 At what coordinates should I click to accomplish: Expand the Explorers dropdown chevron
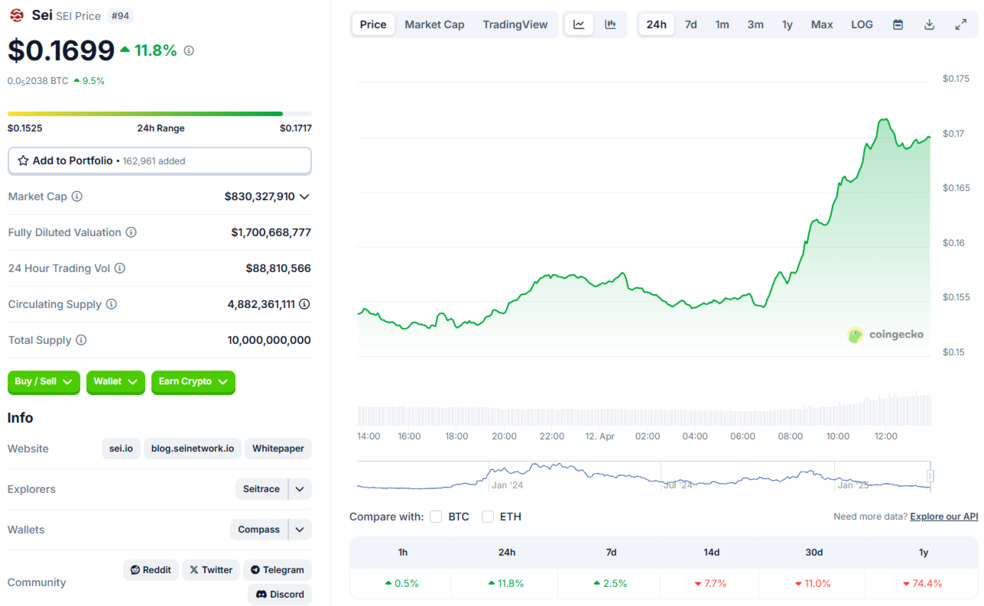point(300,489)
